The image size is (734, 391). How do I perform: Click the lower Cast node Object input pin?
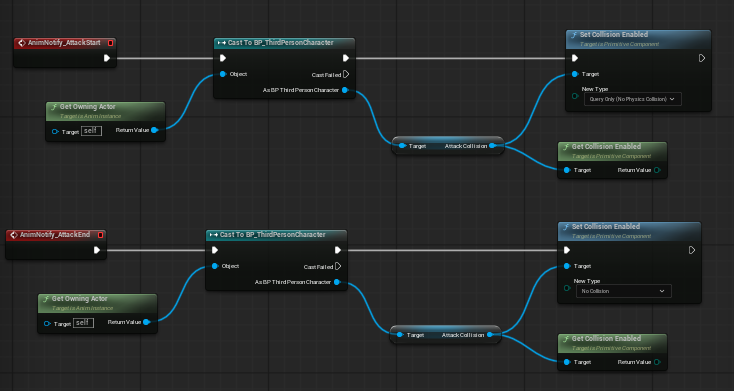pos(215,266)
